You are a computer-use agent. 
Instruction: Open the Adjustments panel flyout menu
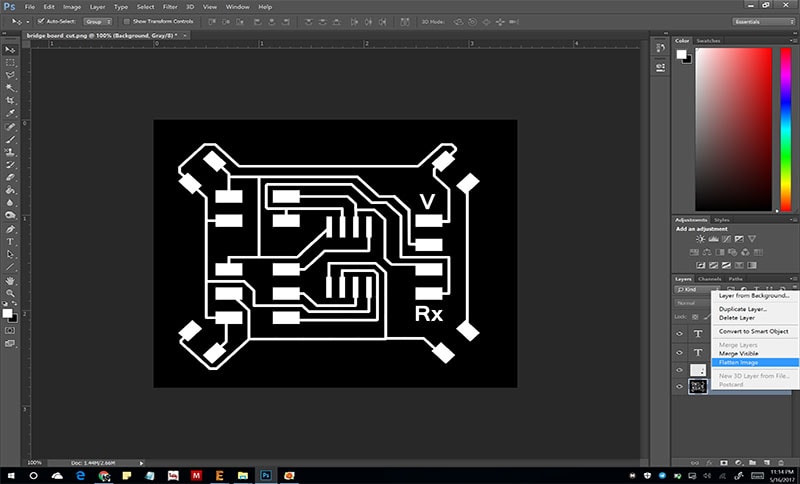(x=793, y=220)
